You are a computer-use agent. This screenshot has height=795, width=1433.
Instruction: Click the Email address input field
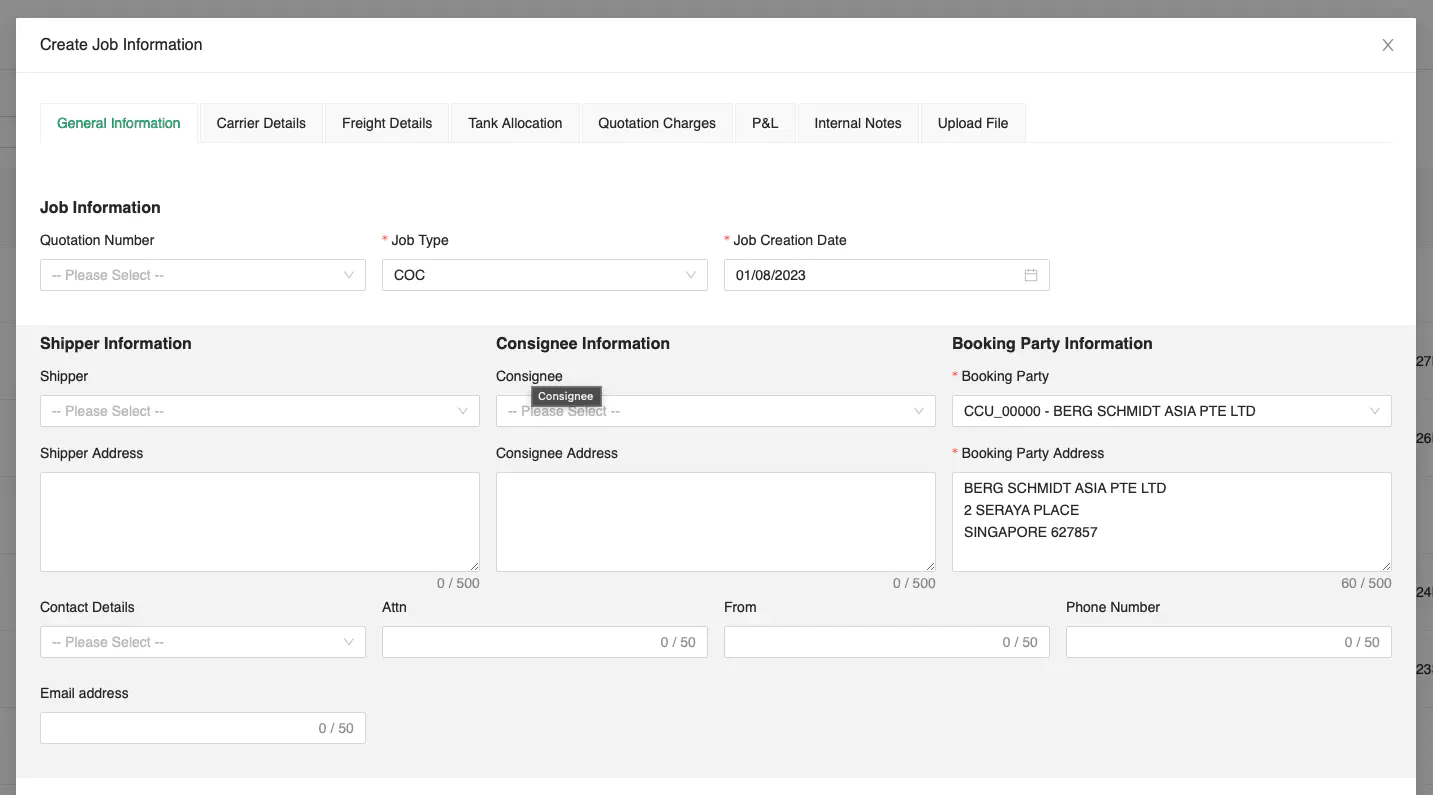click(x=200, y=728)
